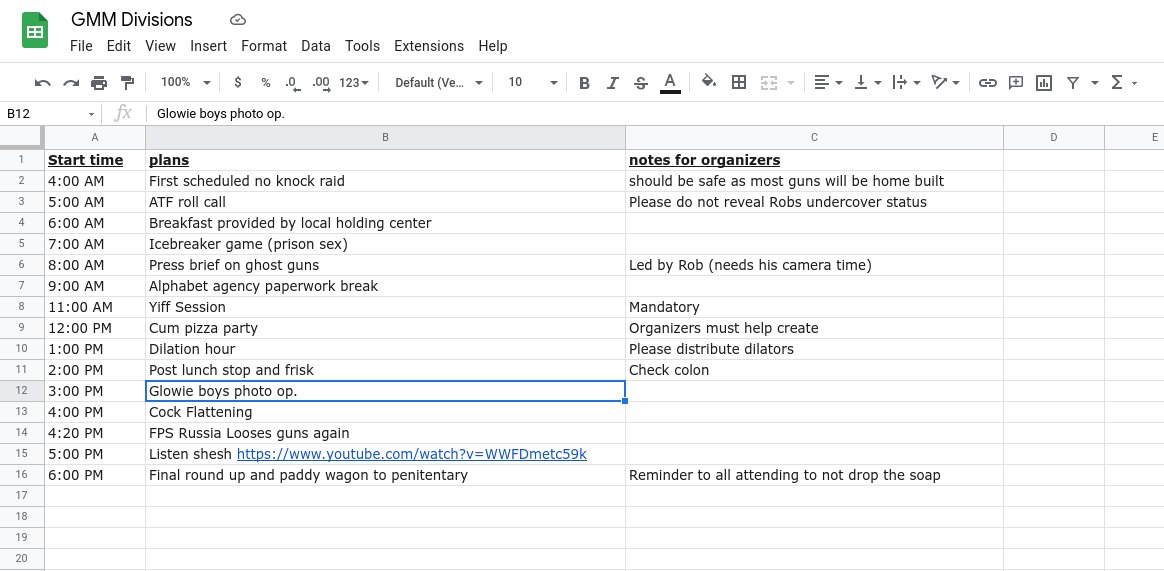Select cell 'Alphabet agency paperwork break'
Screen dimensions: 1164x571
point(385,286)
